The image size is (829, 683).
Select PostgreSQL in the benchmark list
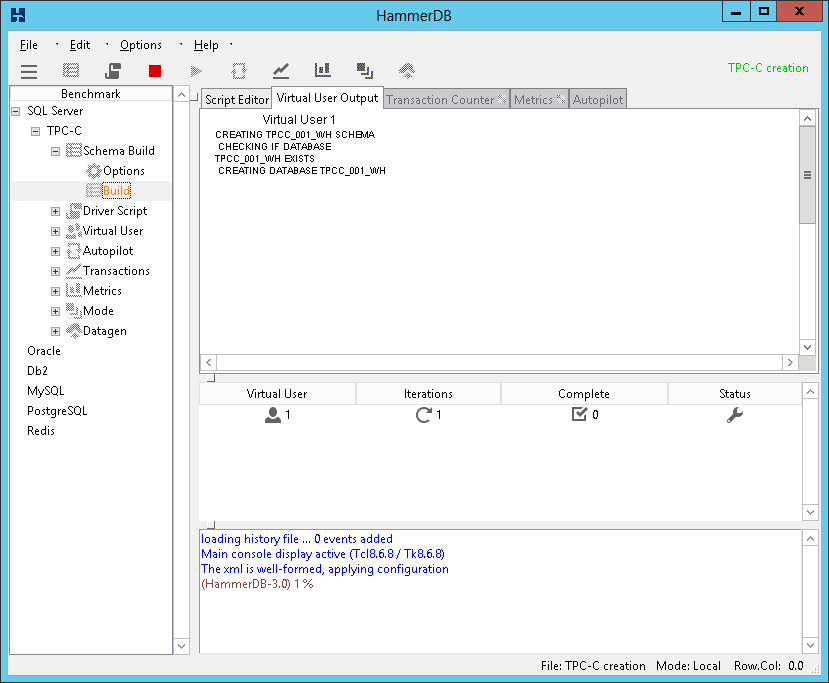click(57, 411)
